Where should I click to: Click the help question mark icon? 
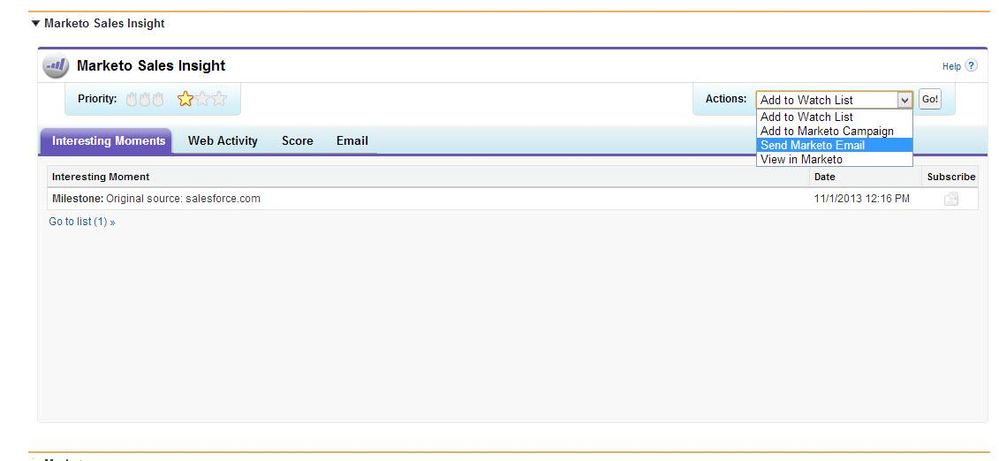tap(971, 66)
